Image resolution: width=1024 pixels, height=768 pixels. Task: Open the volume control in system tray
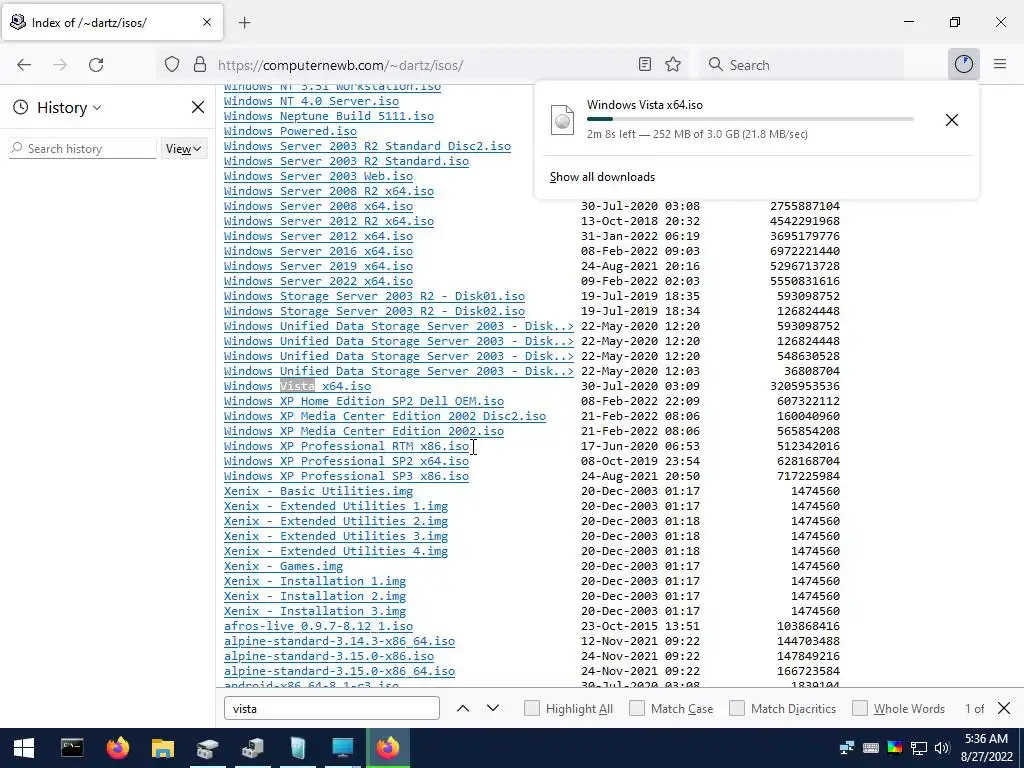coord(941,748)
